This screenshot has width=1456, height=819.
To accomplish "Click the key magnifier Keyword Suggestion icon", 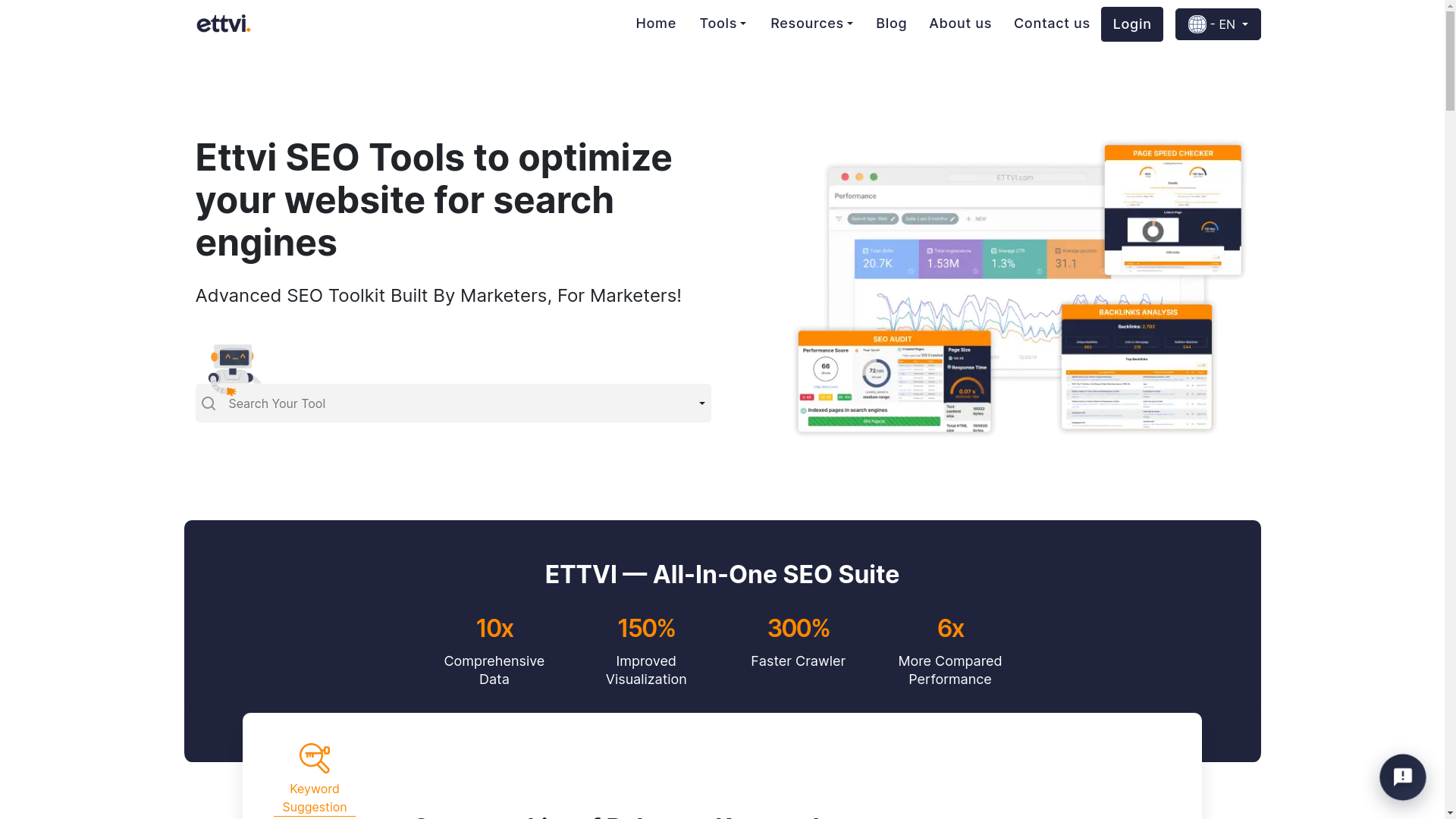I will tap(315, 758).
